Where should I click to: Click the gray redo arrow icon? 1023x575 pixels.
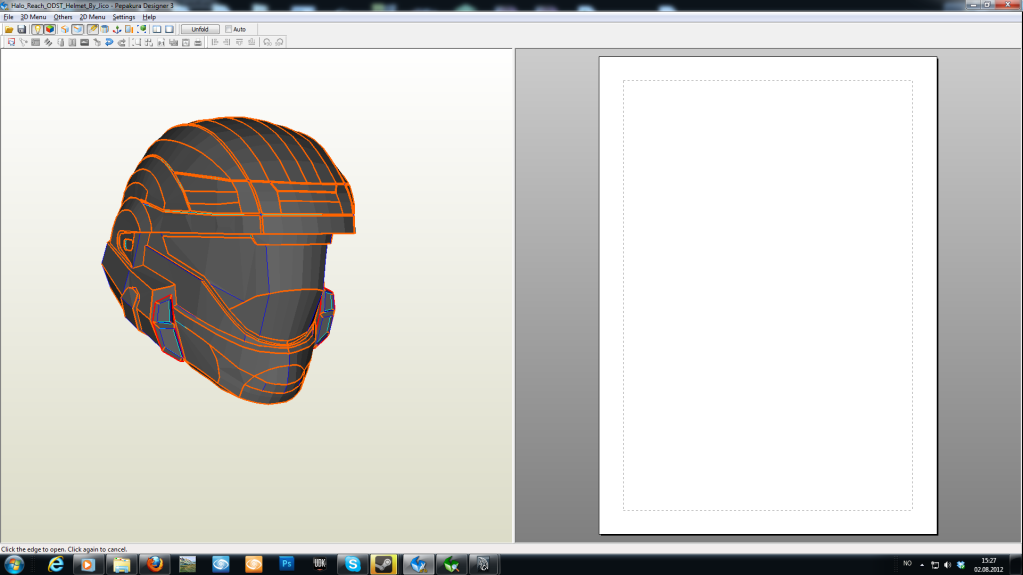121,42
